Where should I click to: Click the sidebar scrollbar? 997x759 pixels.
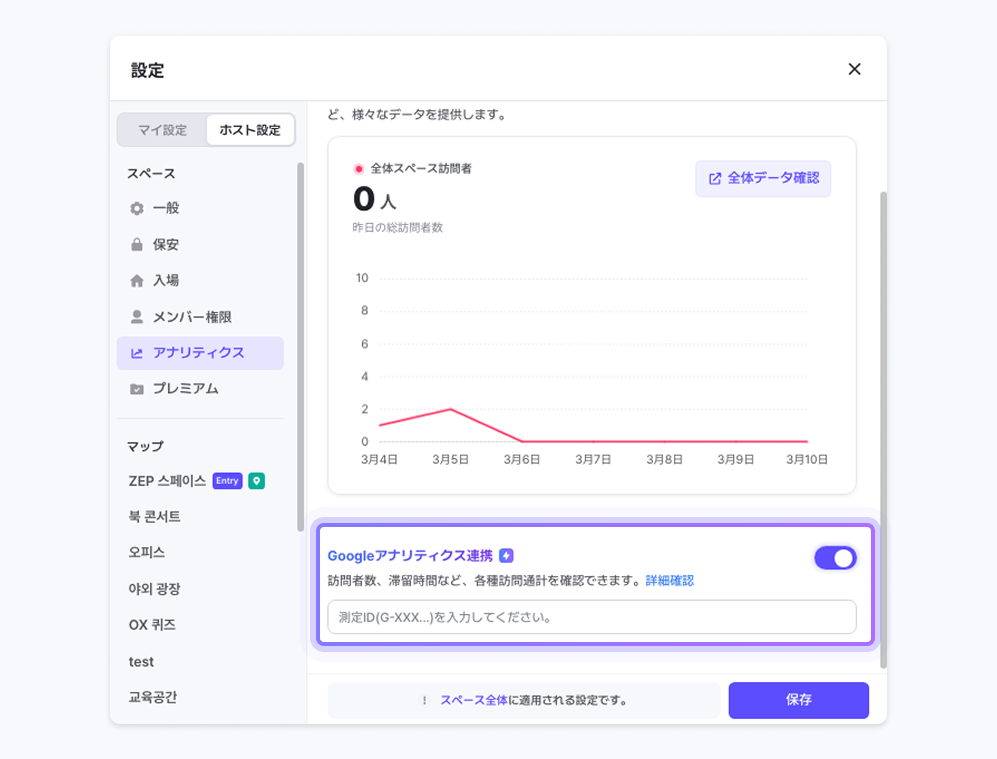pos(300,346)
